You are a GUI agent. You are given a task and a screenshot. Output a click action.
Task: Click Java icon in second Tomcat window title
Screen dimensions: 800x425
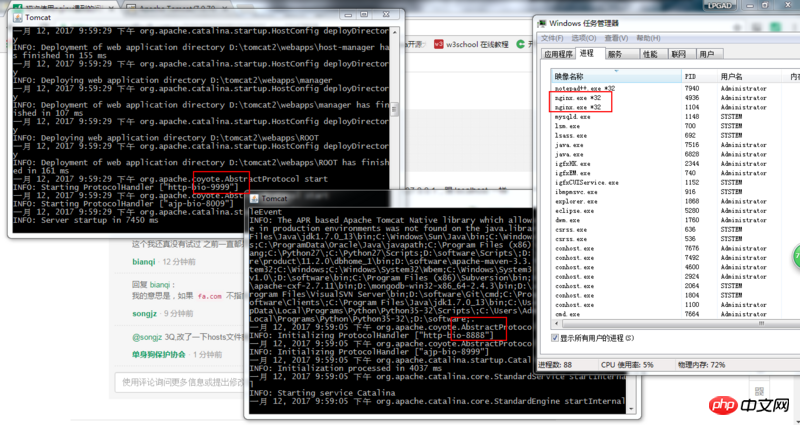(x=254, y=198)
